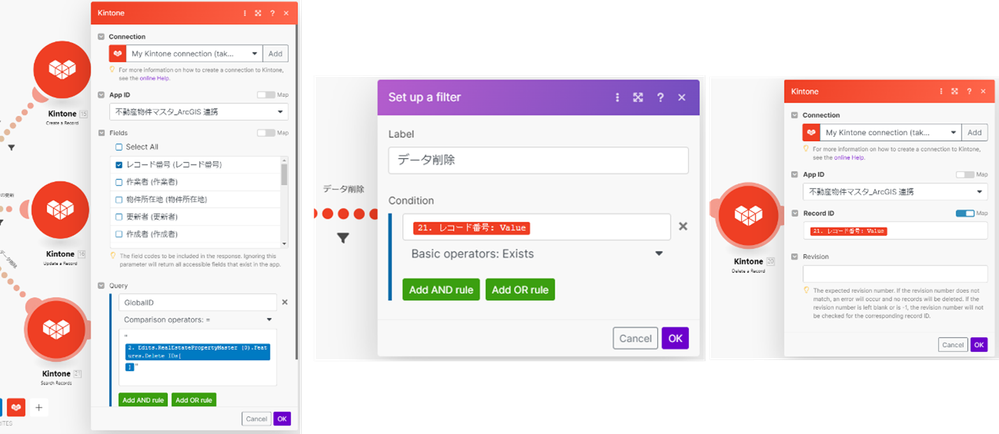The image size is (999, 434).
Task: Check the 作業者 field checkbox
Action: [119, 182]
